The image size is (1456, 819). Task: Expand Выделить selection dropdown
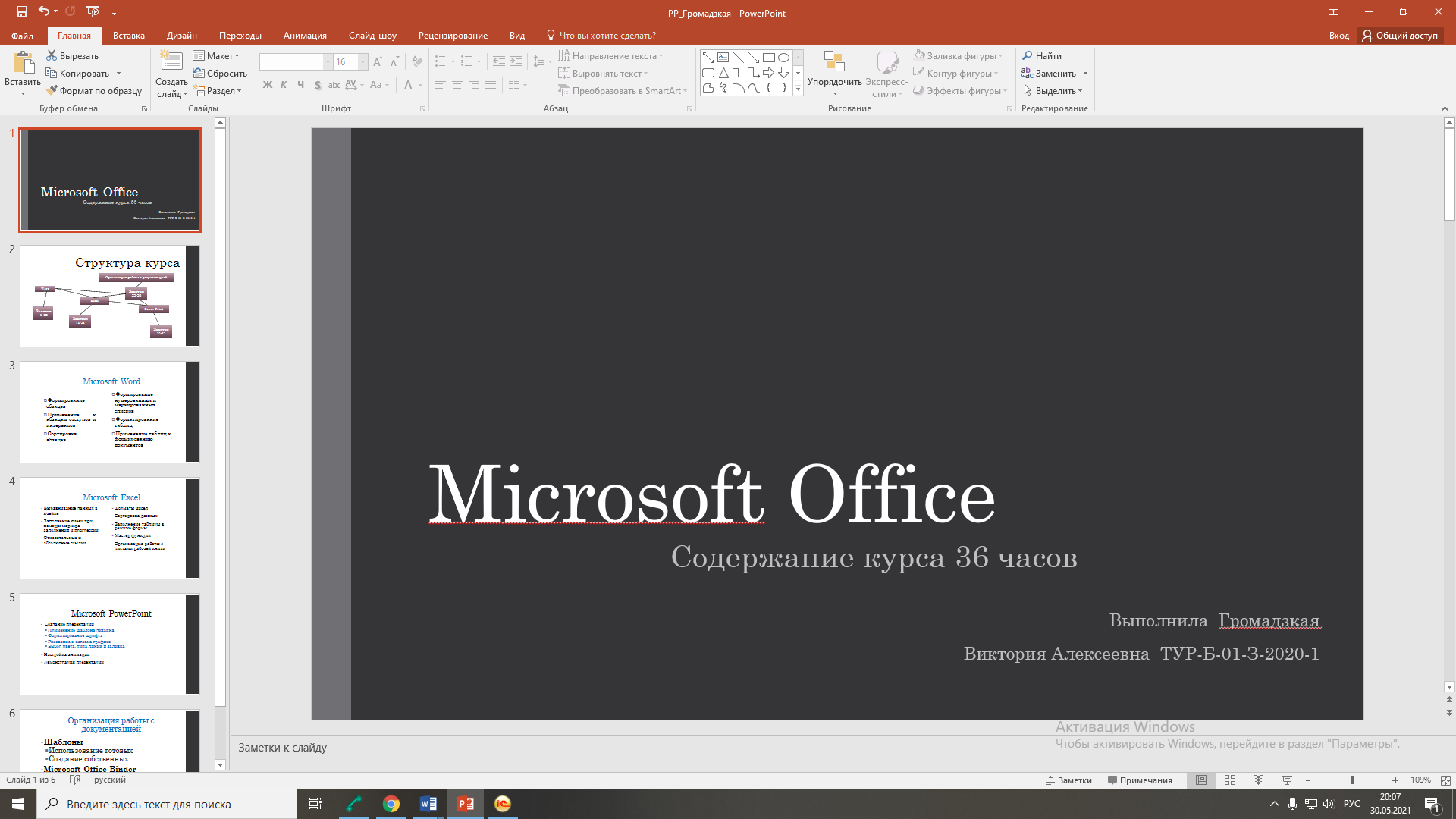(1053, 90)
